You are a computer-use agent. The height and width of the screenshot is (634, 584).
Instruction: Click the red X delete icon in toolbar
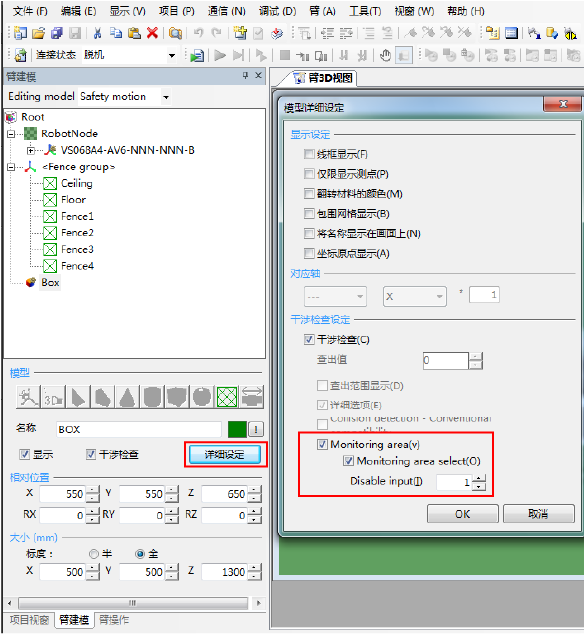[x=152, y=33]
